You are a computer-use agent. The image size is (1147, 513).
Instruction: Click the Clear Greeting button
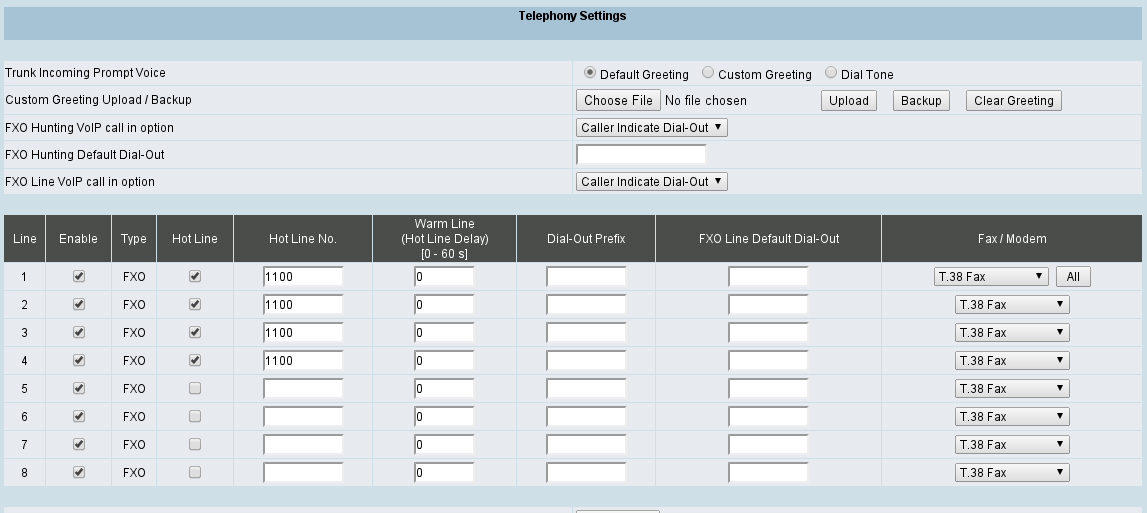tap(1013, 101)
